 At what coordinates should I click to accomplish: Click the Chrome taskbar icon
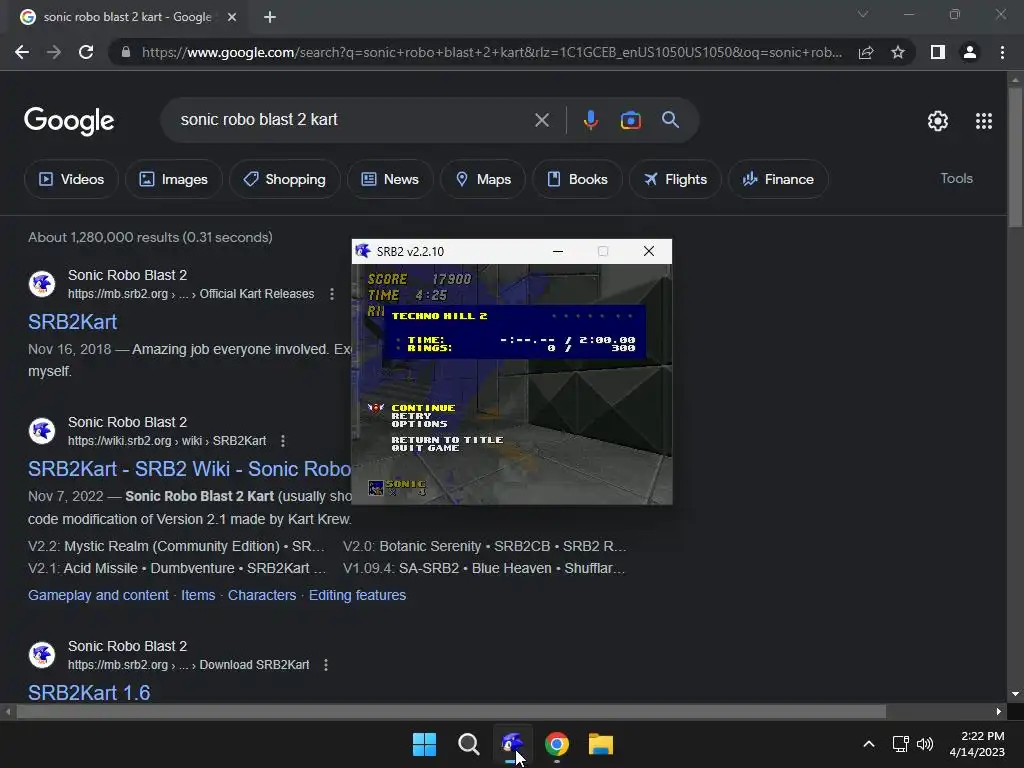click(556, 744)
